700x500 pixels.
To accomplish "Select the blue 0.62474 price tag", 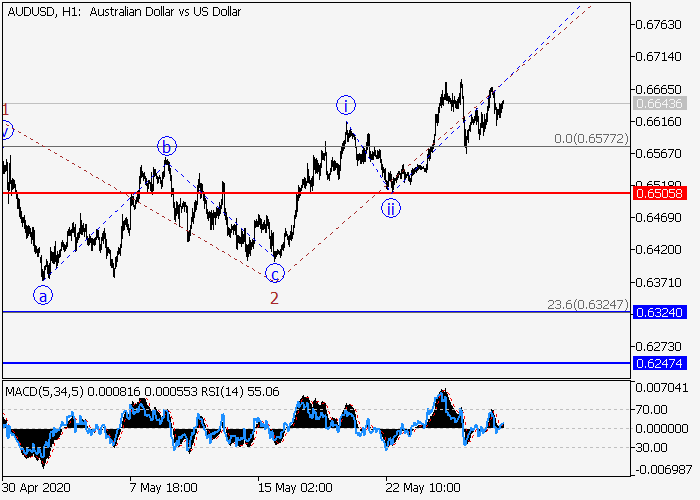I will 658,362.
